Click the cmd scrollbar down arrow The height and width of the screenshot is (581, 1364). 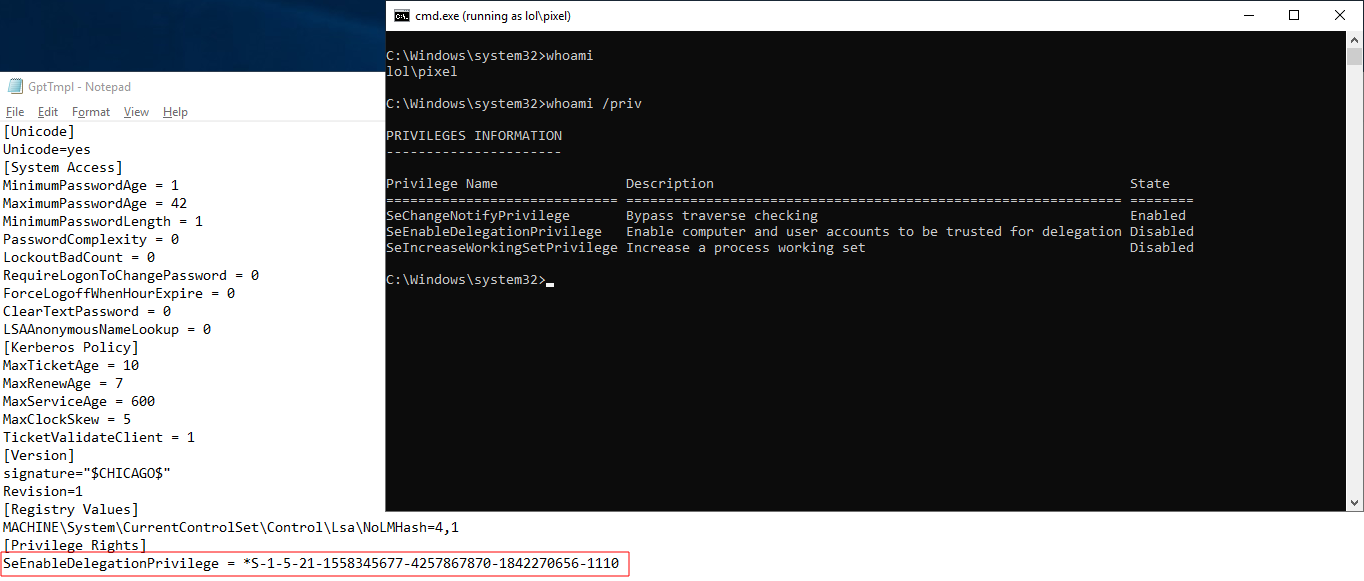coord(1354,502)
